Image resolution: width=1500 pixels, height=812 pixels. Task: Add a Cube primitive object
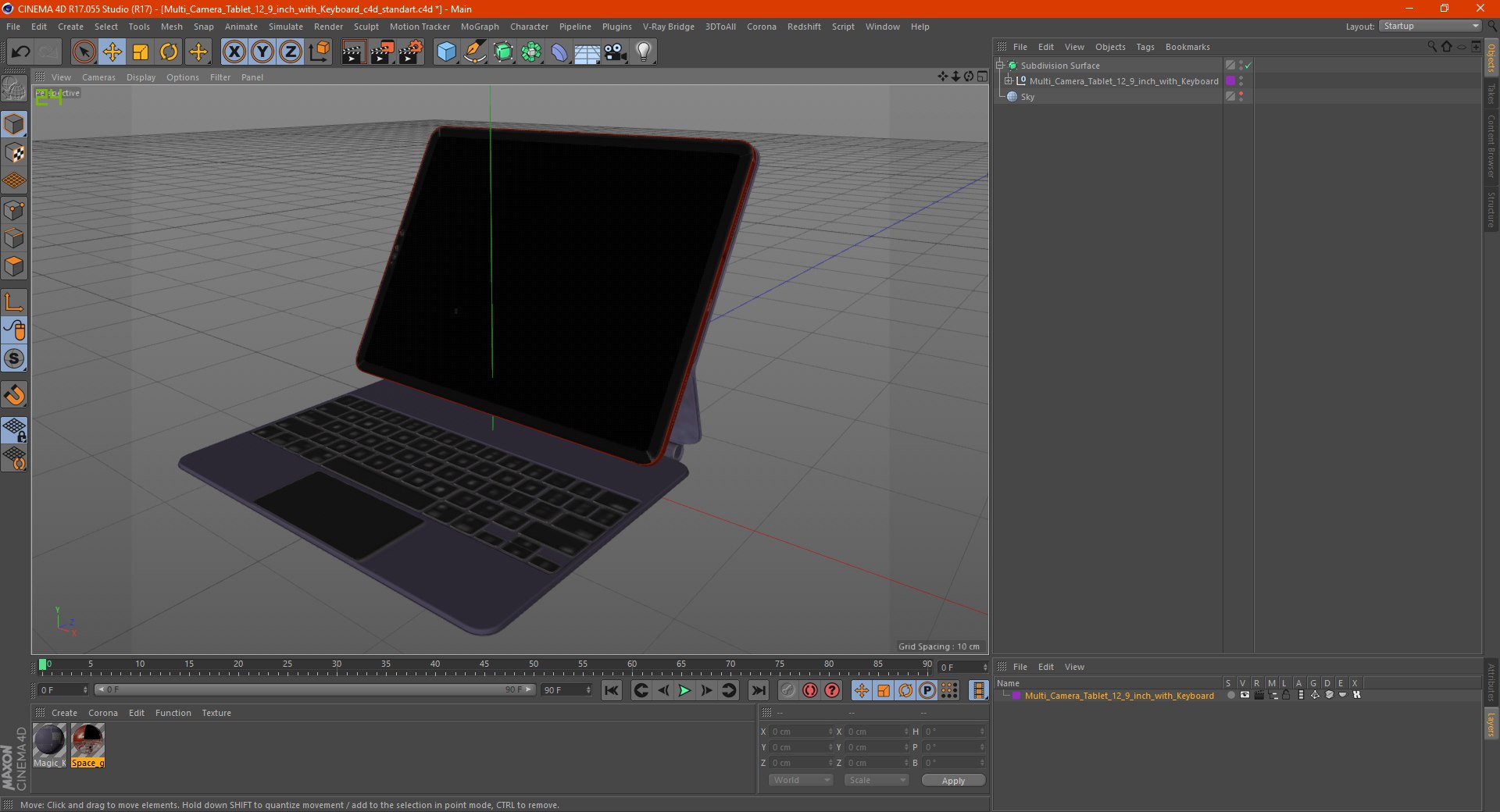(446, 52)
